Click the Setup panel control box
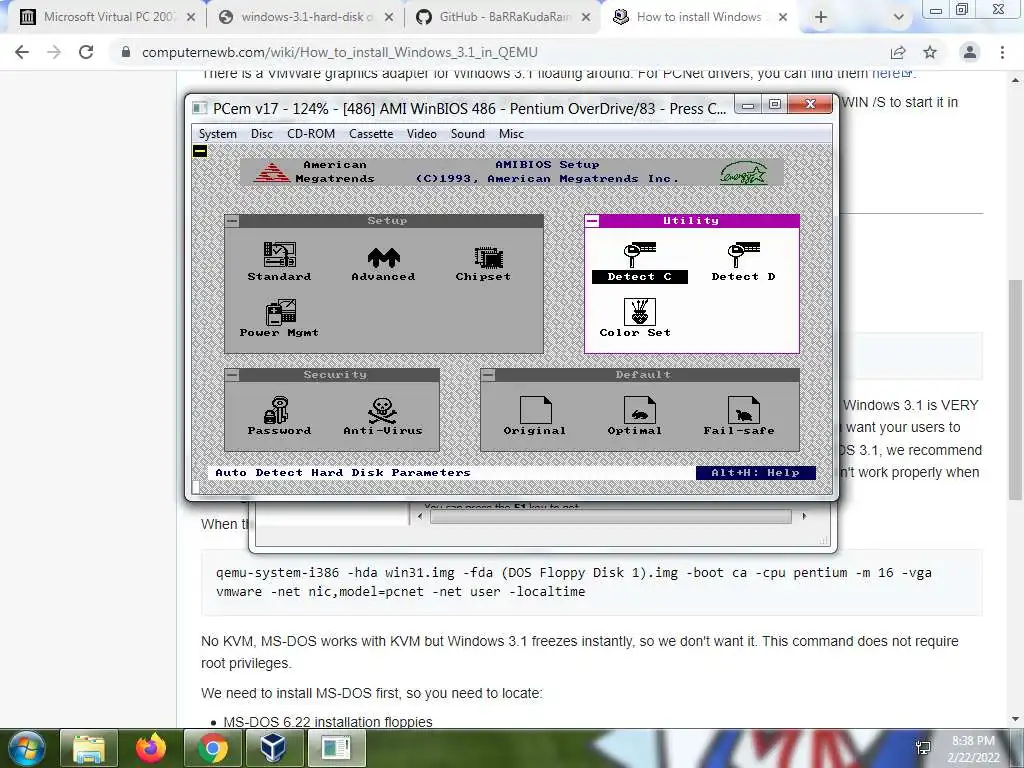 click(232, 221)
